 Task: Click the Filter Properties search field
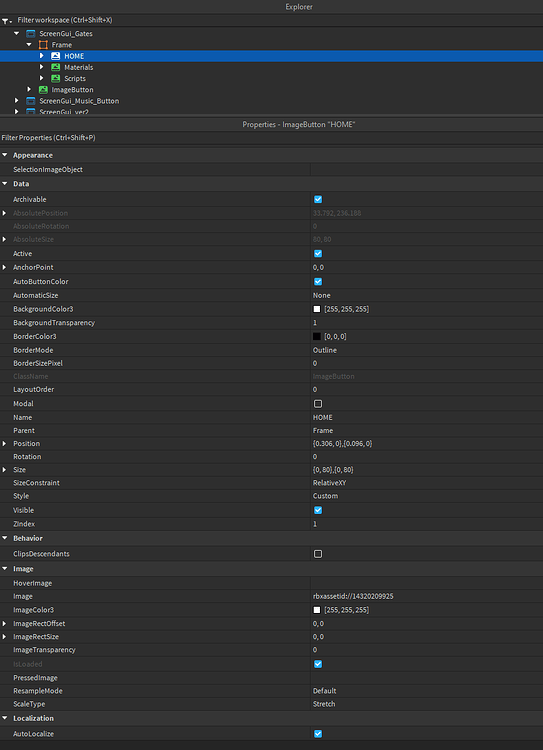(x=271, y=138)
